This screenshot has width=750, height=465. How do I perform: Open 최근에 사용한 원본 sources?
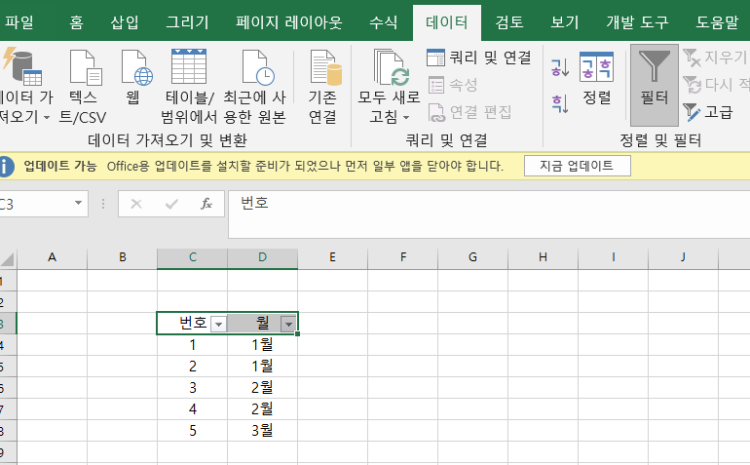(254, 86)
